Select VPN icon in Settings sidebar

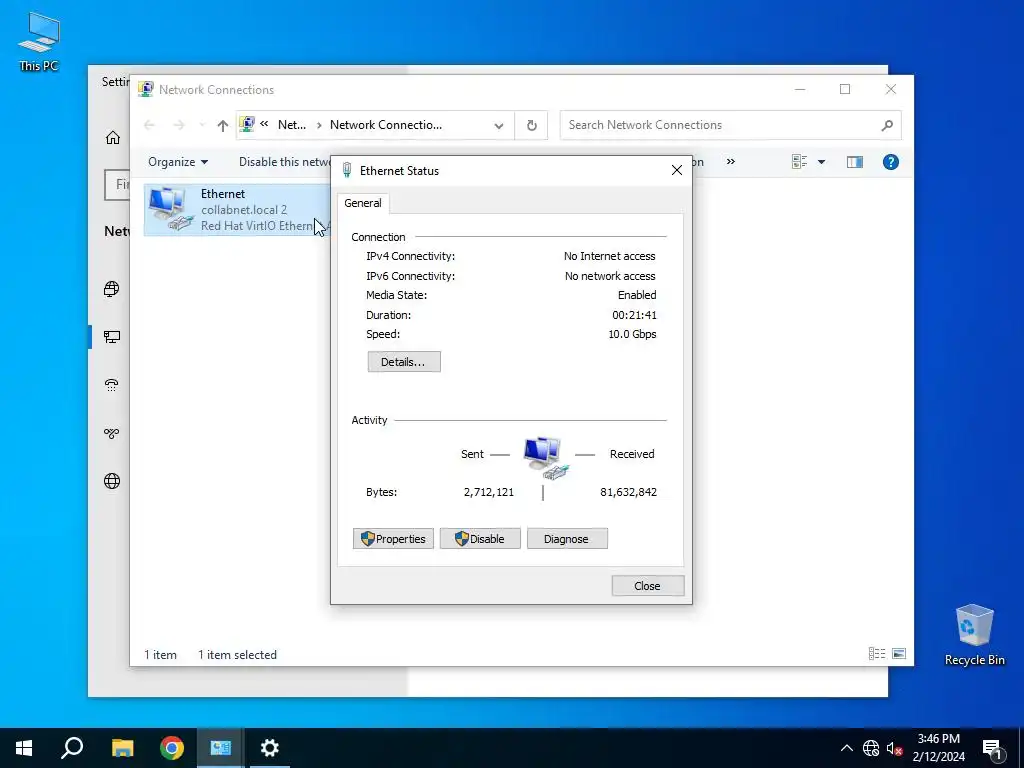click(112, 433)
